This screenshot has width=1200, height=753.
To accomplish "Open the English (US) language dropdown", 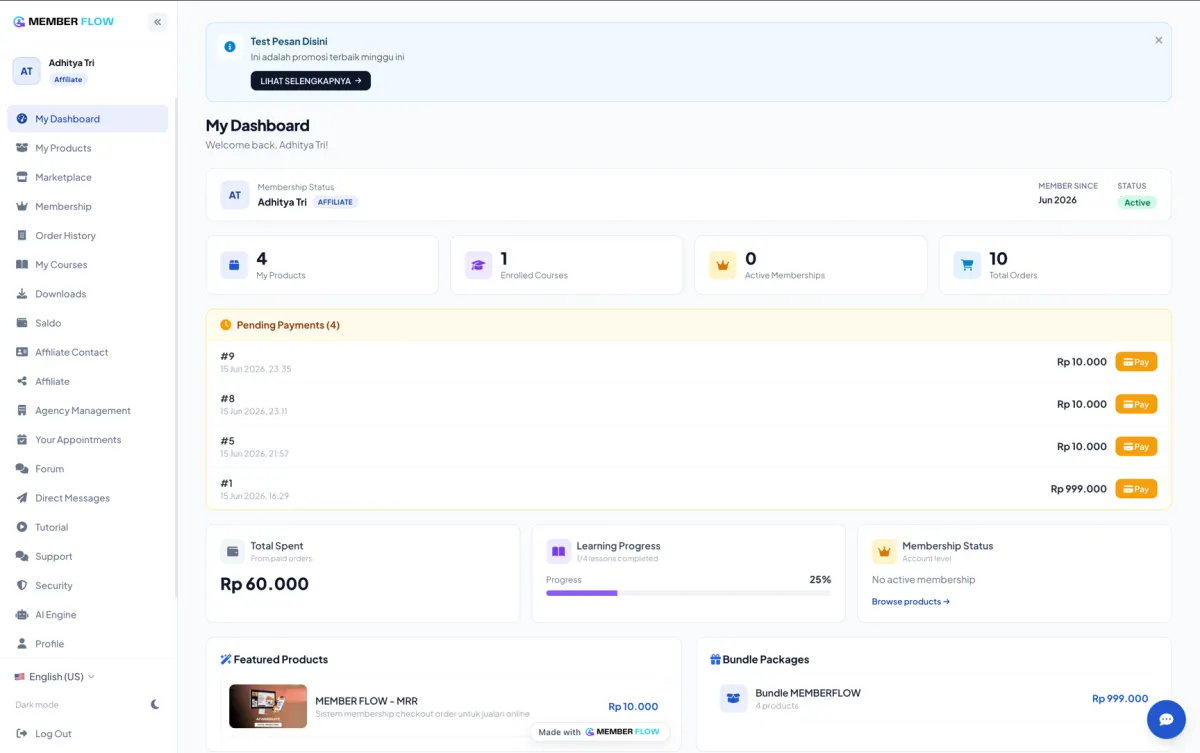I will [x=55, y=677].
